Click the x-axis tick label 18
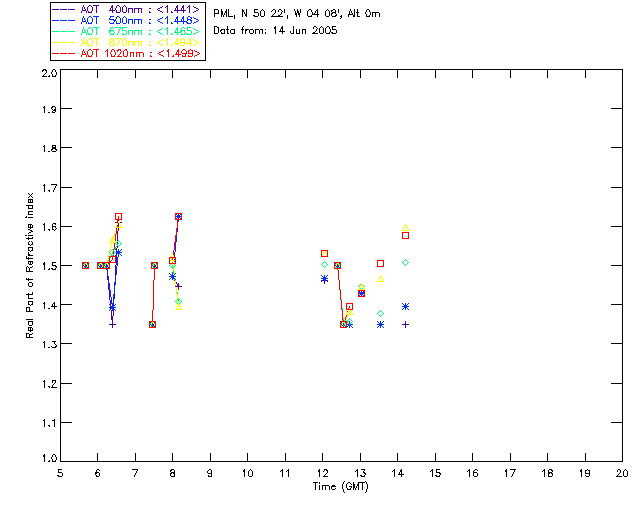640x512 pixels. pyautogui.click(x=548, y=473)
